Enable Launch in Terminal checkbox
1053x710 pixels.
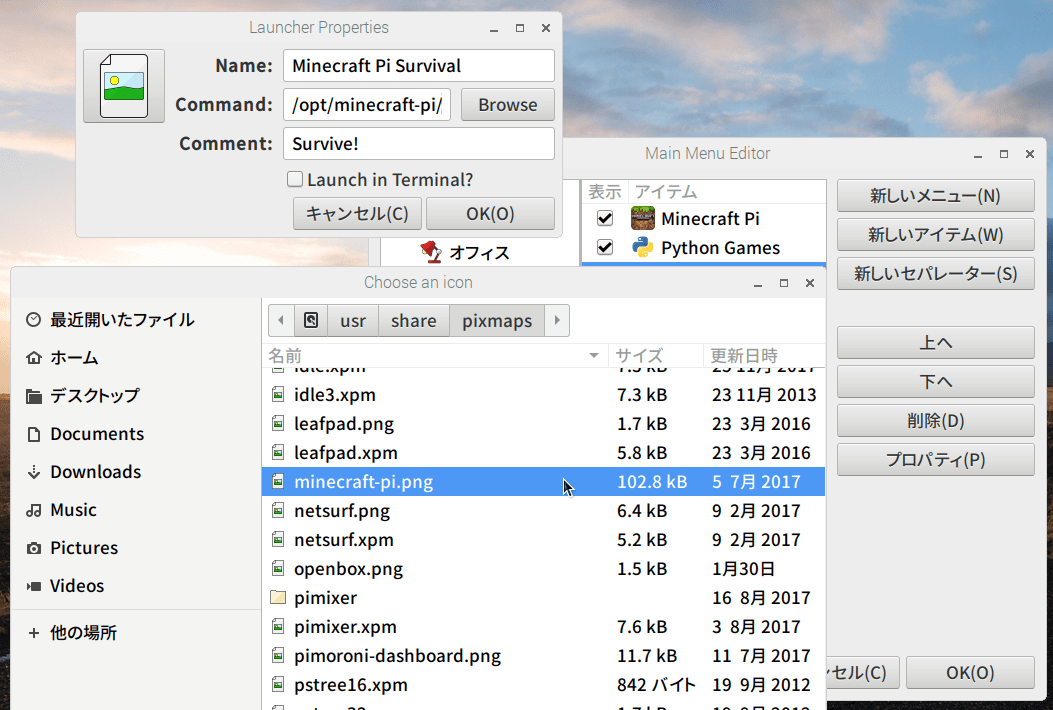click(x=295, y=179)
